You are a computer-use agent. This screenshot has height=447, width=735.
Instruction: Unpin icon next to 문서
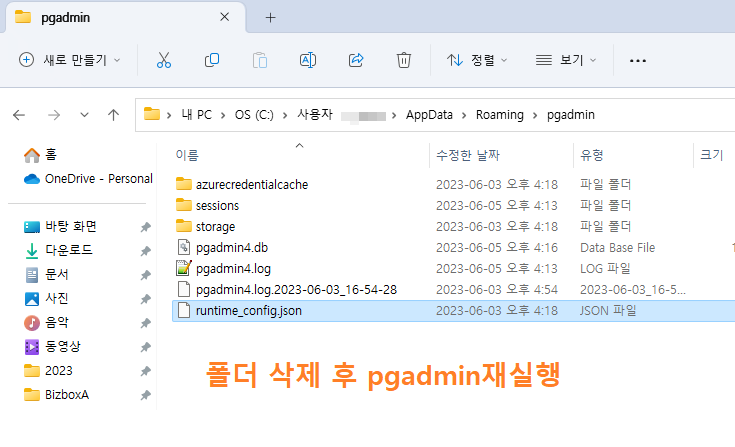click(146, 275)
